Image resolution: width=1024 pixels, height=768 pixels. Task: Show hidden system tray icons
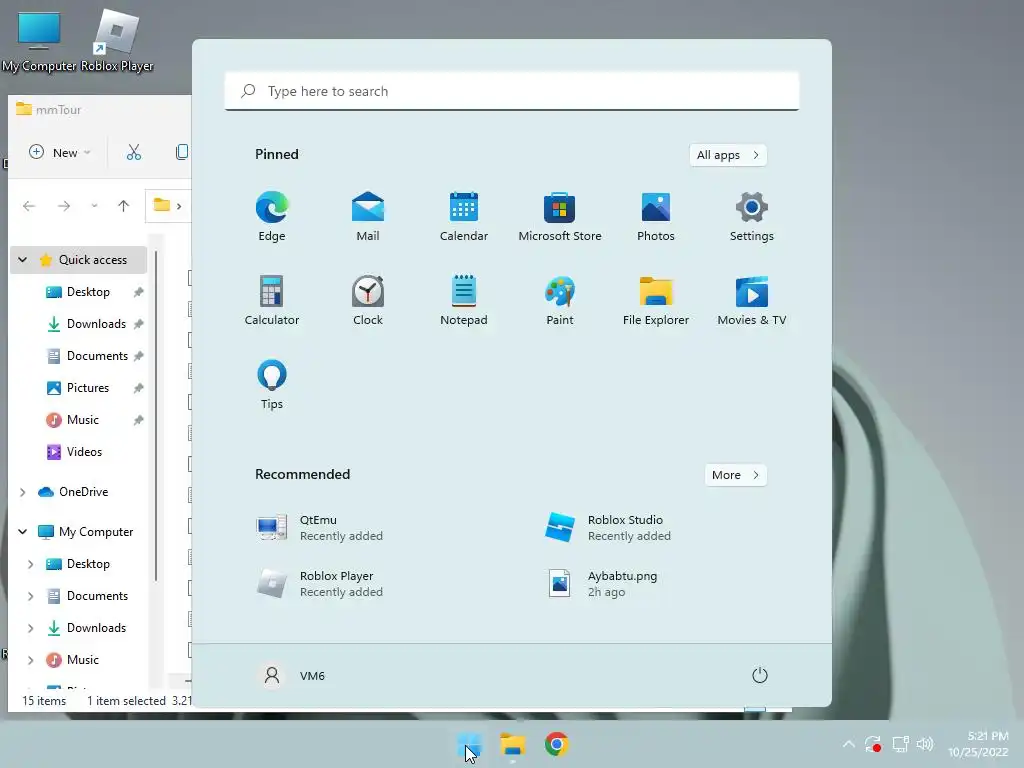click(848, 744)
